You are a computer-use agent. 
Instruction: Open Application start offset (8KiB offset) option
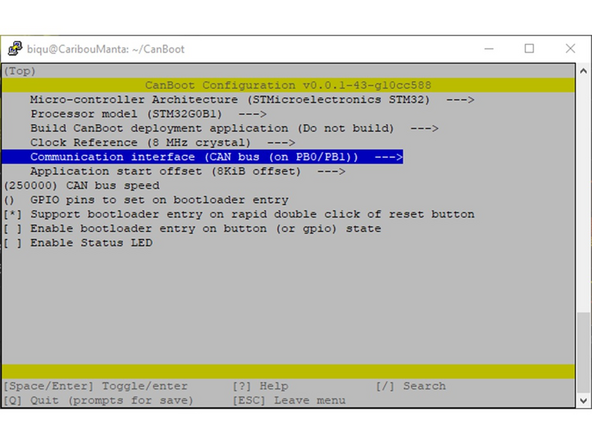click(188, 171)
